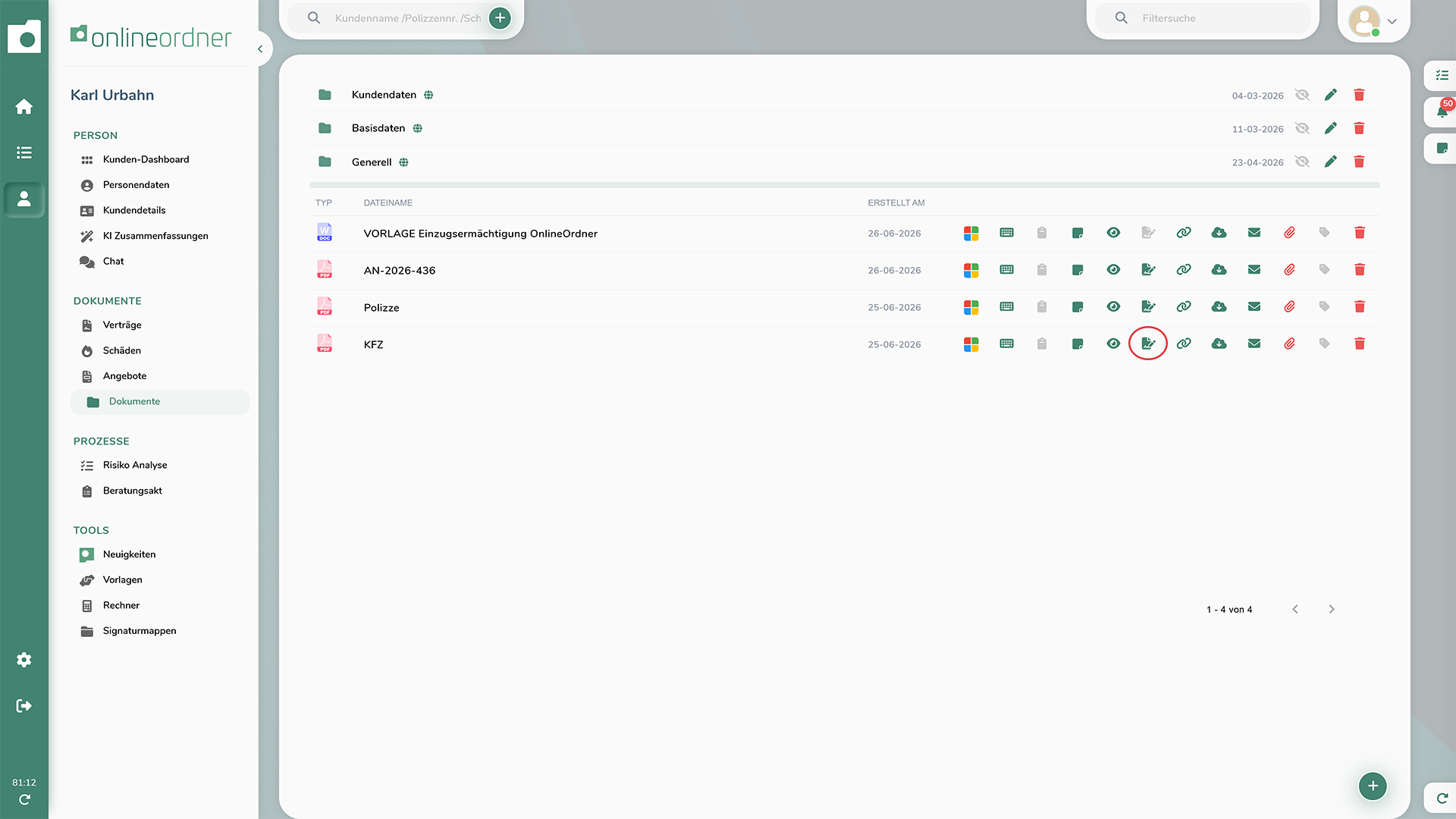Go to the home page
This screenshot has width=1456, height=819.
(24, 107)
